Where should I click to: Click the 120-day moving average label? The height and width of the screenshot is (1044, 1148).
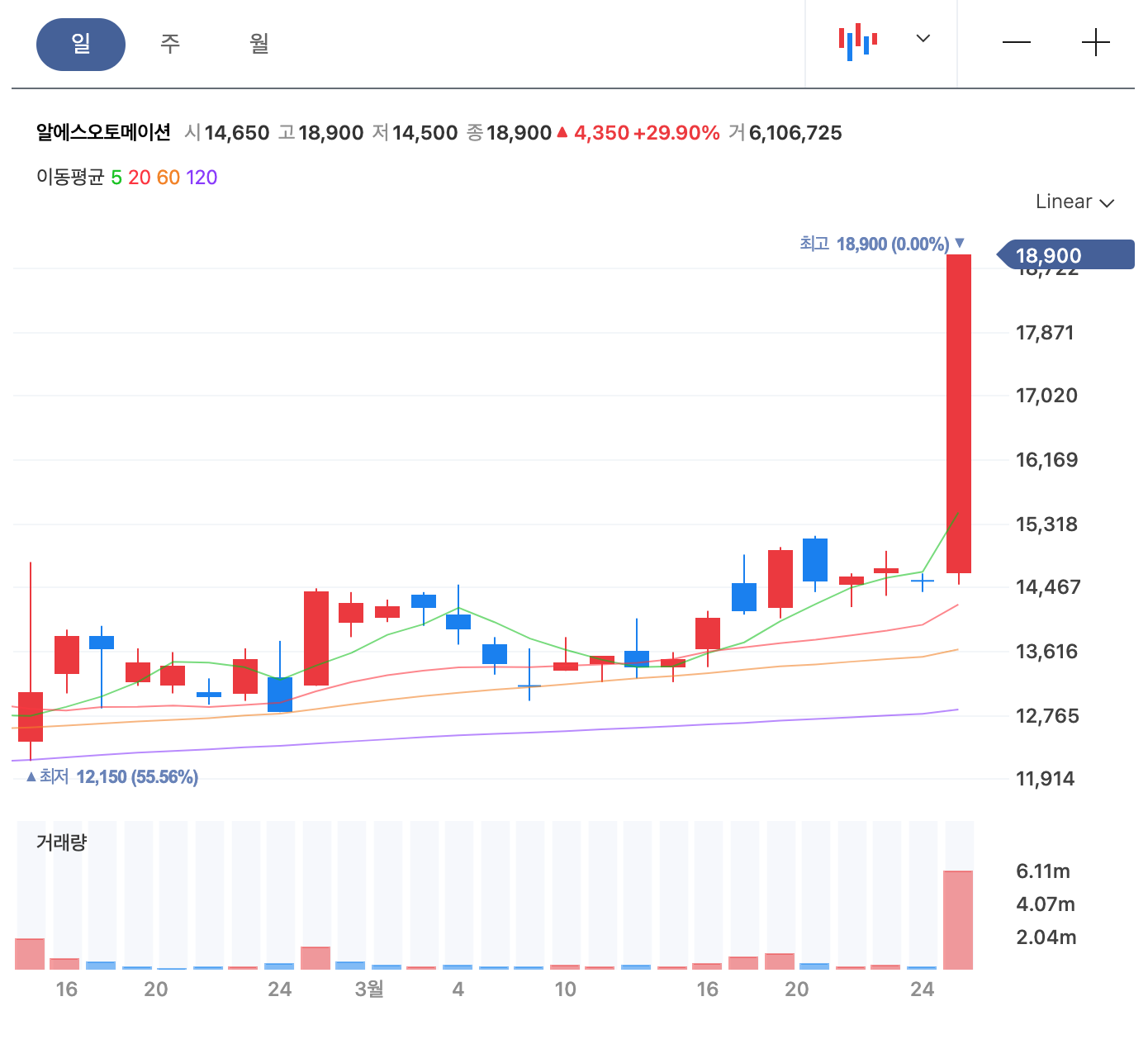tap(202, 178)
